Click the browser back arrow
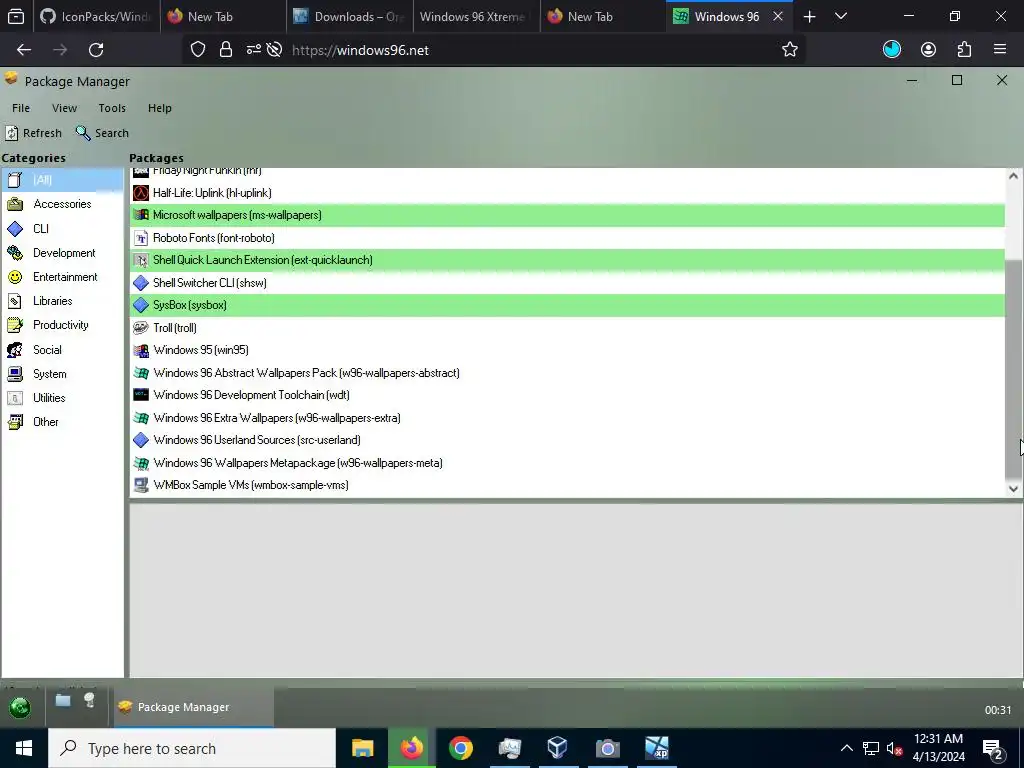The width and height of the screenshot is (1024, 768). [24, 50]
